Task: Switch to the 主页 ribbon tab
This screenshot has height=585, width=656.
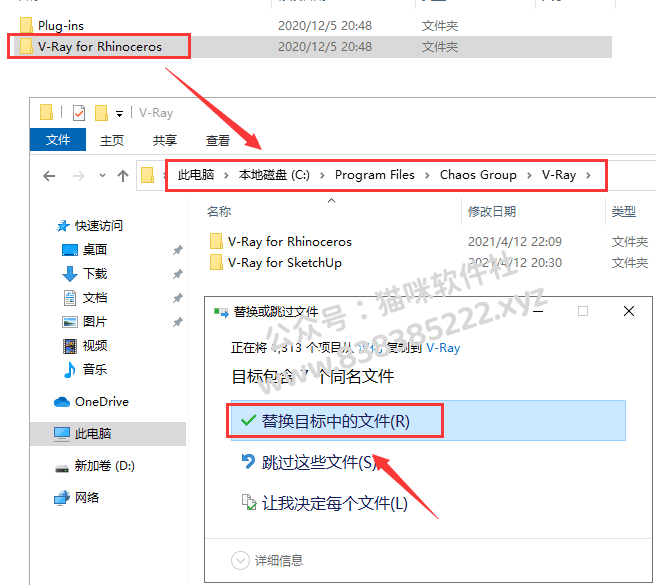Action: 112,140
